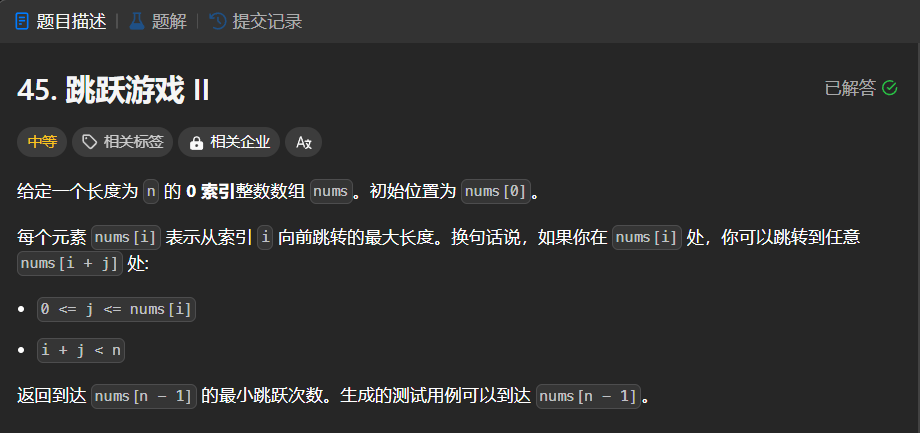Click the 题解 flask icon

click(x=137, y=22)
